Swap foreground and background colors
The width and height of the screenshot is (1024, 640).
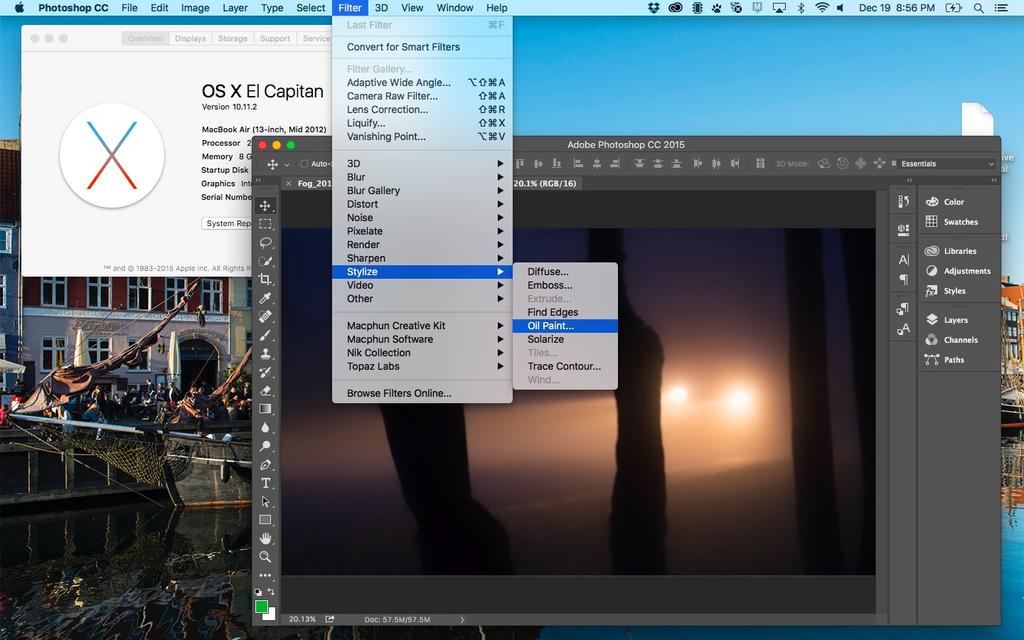[x=271, y=593]
